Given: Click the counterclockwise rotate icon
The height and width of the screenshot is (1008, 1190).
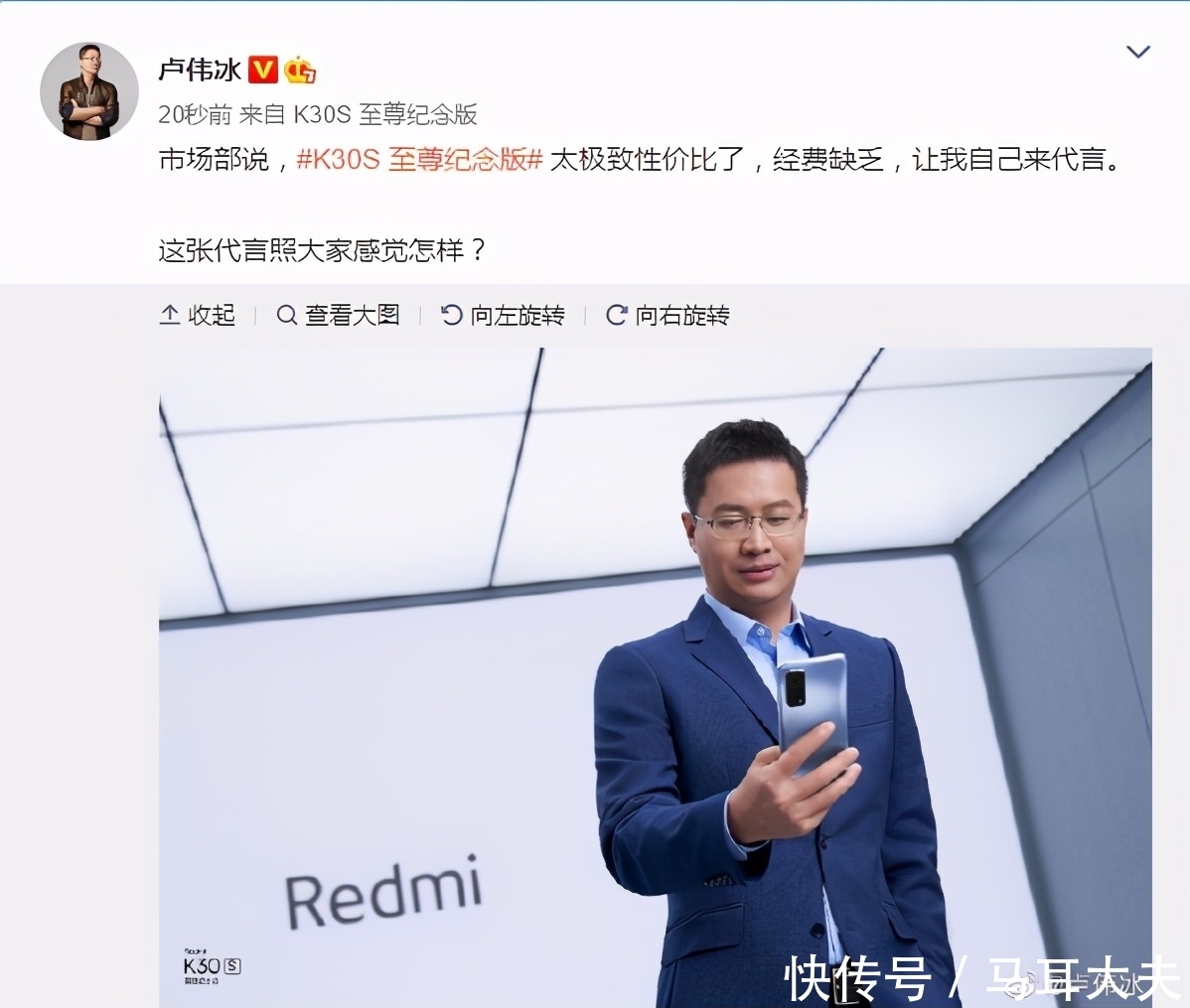Looking at the screenshot, I should [x=451, y=315].
